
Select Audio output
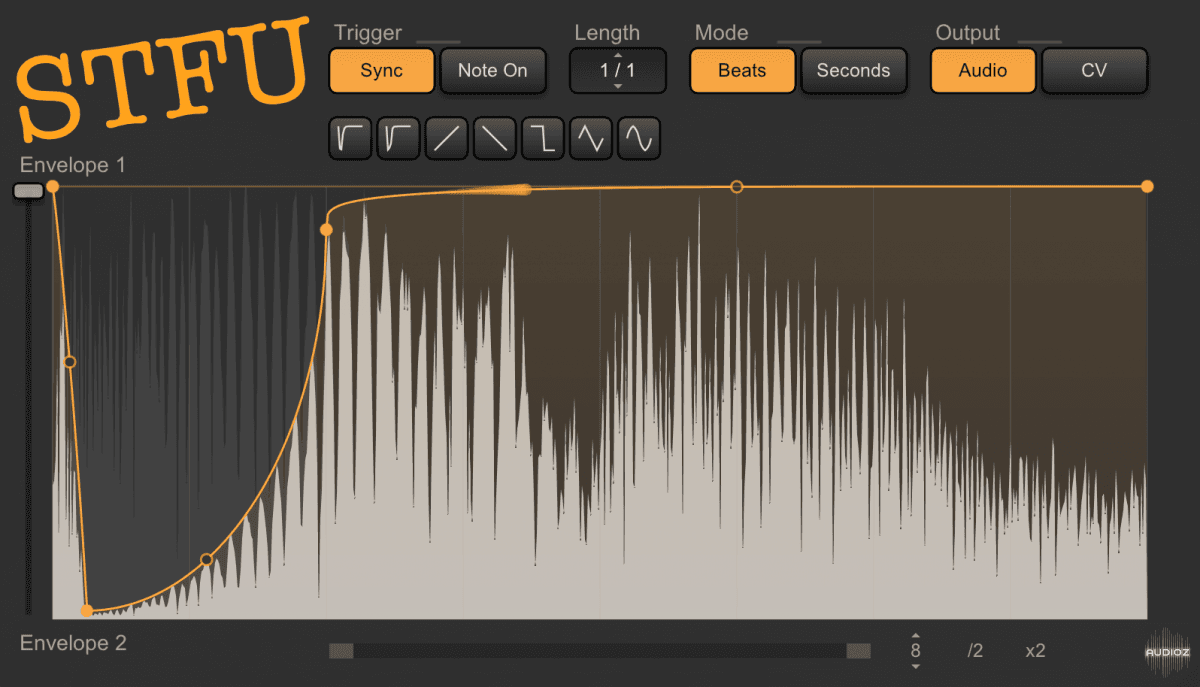(983, 71)
